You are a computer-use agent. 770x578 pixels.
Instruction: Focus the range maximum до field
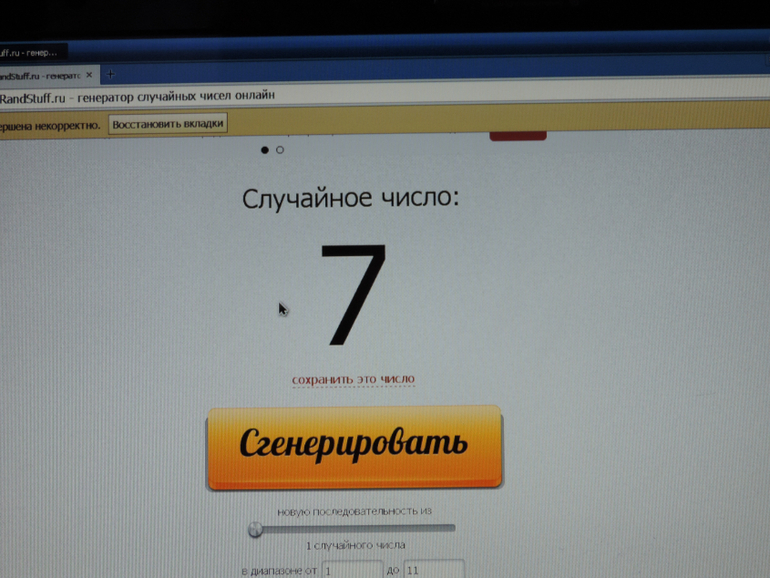(x=434, y=570)
